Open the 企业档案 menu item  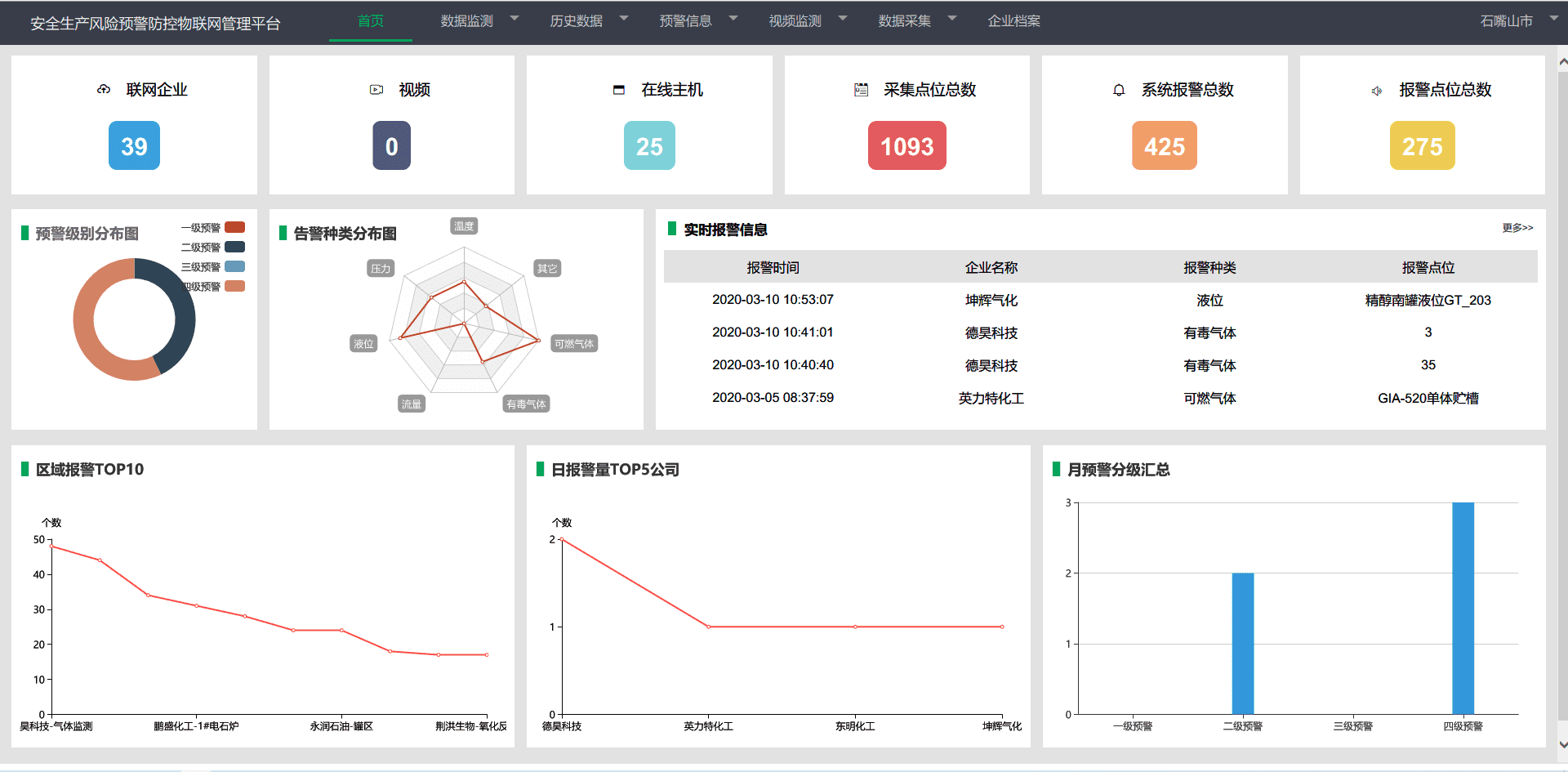tap(1014, 21)
